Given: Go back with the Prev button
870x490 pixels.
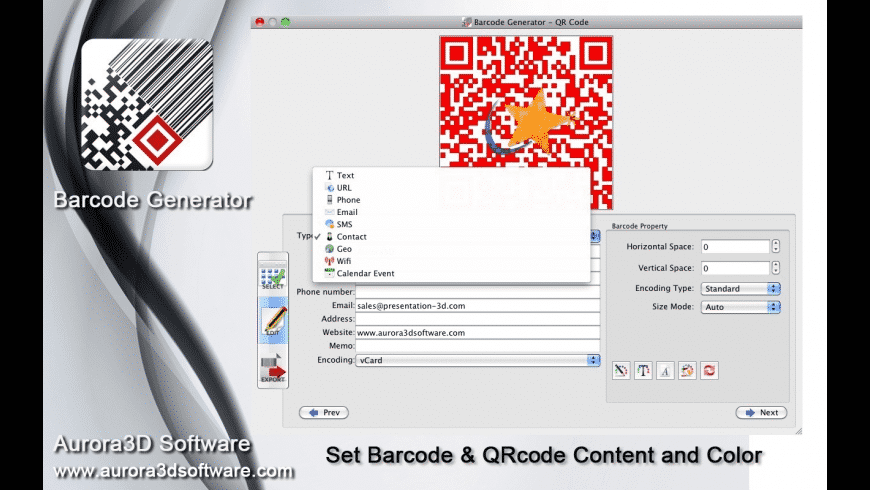Looking at the screenshot, I should (x=323, y=412).
